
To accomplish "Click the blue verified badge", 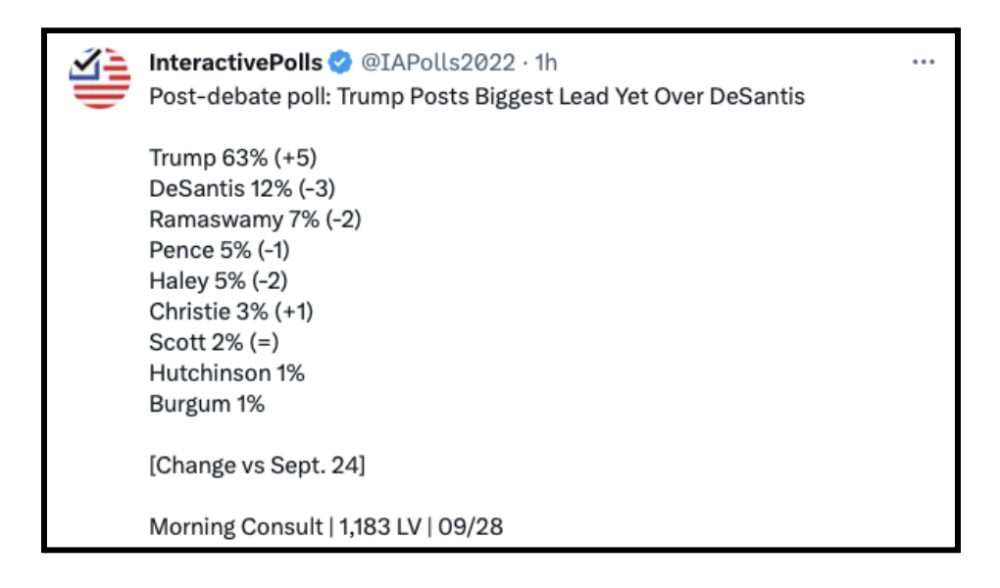I will point(340,63).
